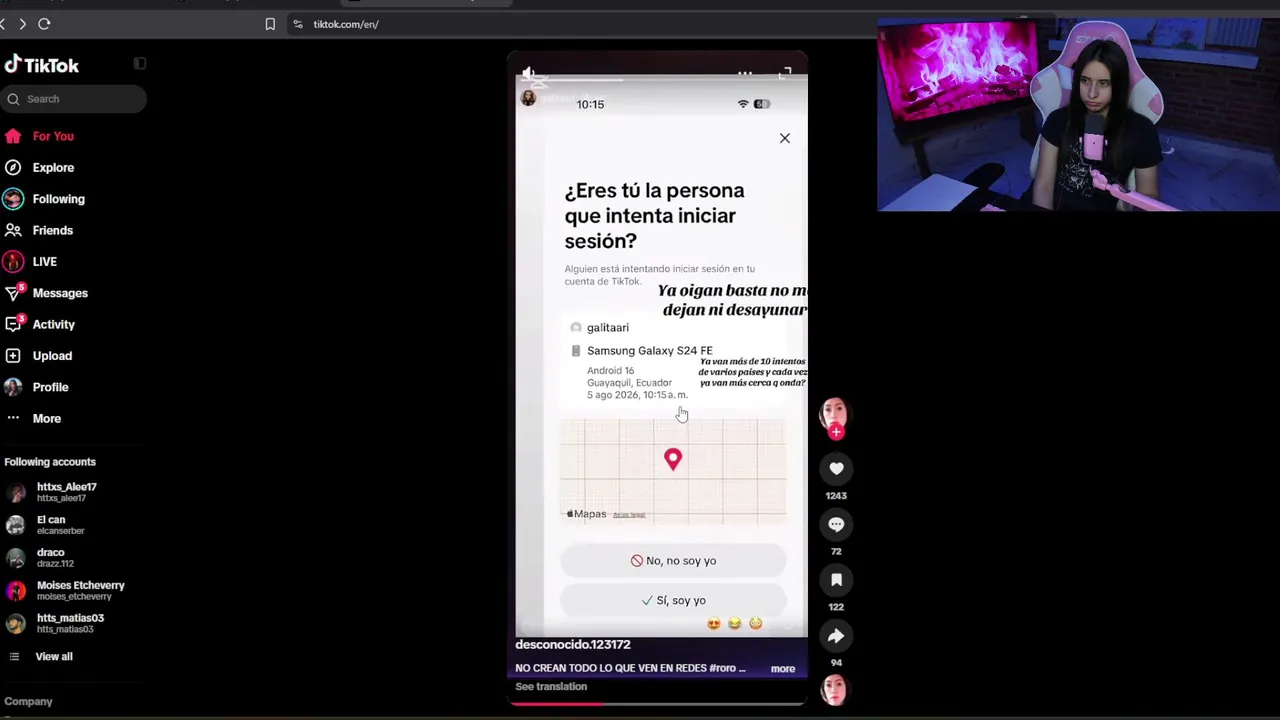1280x720 pixels.
Task: Close the login prompt with X in video
Action: (x=785, y=138)
